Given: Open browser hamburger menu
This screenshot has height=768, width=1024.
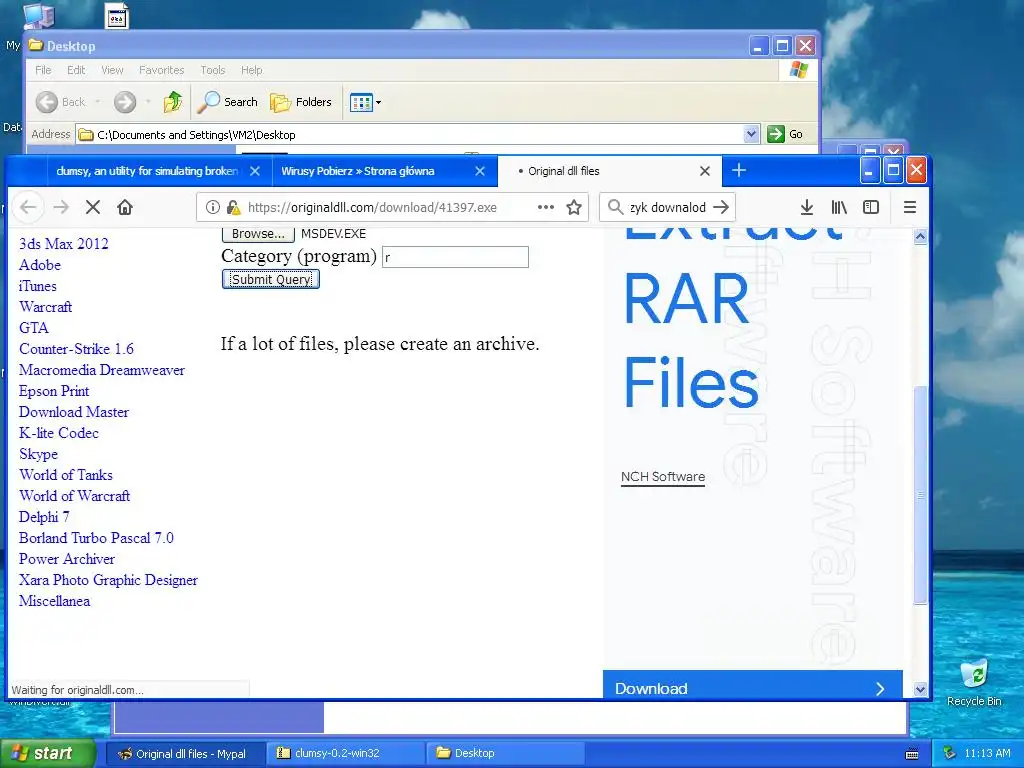Looking at the screenshot, I should coord(910,208).
